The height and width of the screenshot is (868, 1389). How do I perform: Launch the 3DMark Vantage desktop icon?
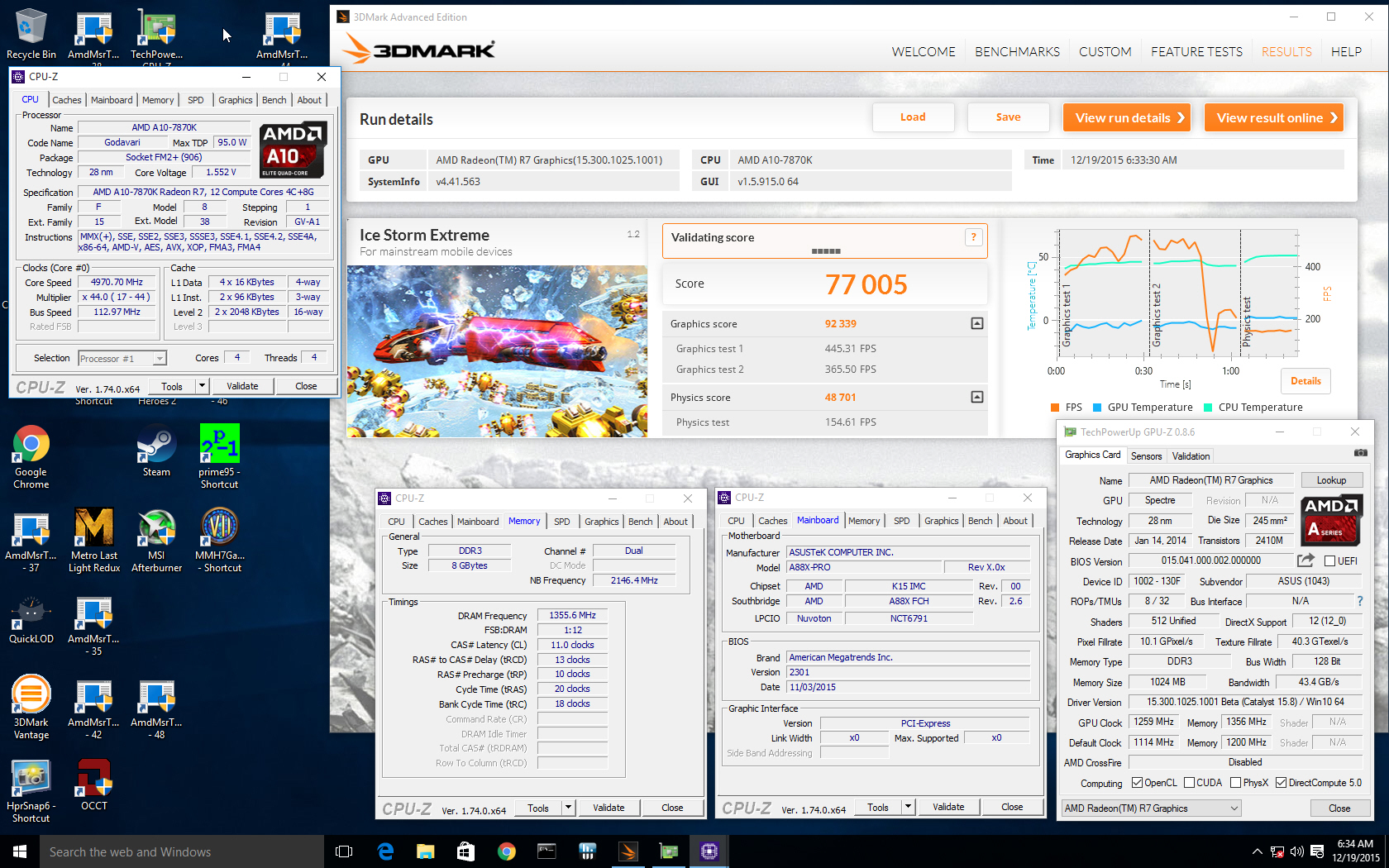31,708
